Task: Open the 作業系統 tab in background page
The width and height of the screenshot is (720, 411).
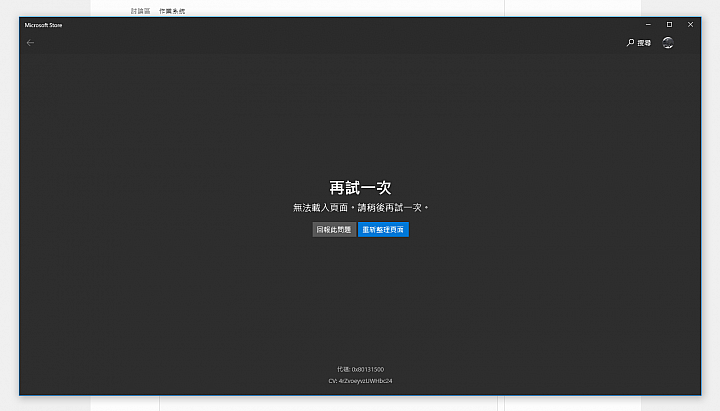Action: (172, 11)
